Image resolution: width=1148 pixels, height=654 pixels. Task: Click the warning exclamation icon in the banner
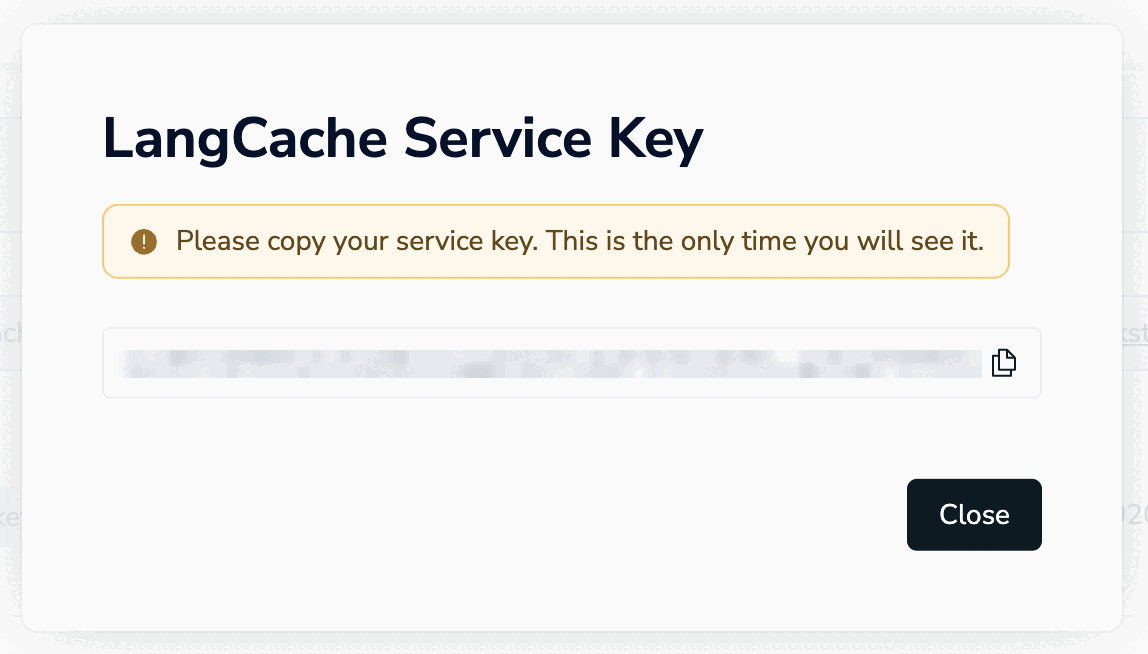(x=144, y=241)
